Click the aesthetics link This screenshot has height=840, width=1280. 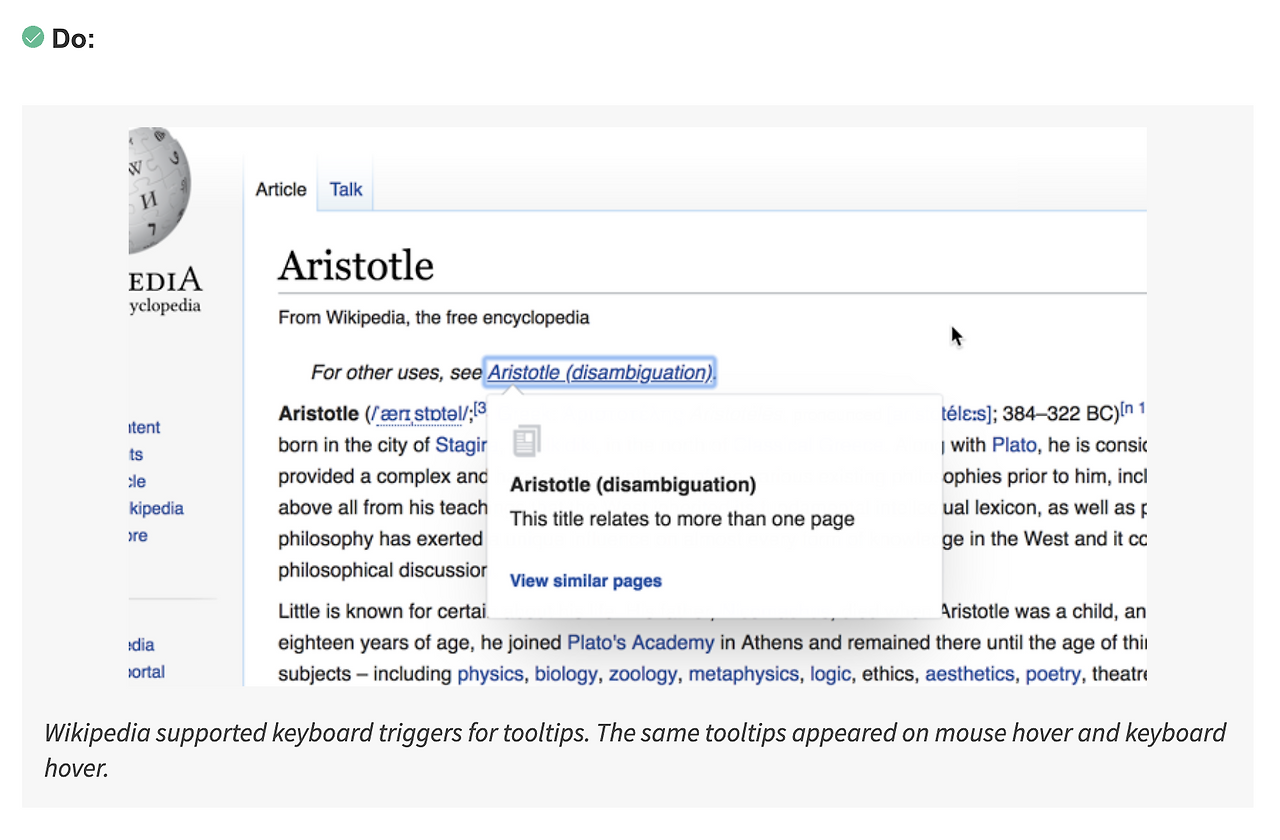pyautogui.click(x=970, y=674)
